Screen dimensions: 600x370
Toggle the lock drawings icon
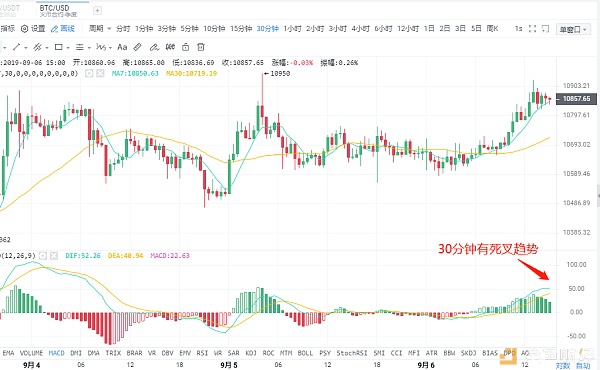(x=186, y=47)
